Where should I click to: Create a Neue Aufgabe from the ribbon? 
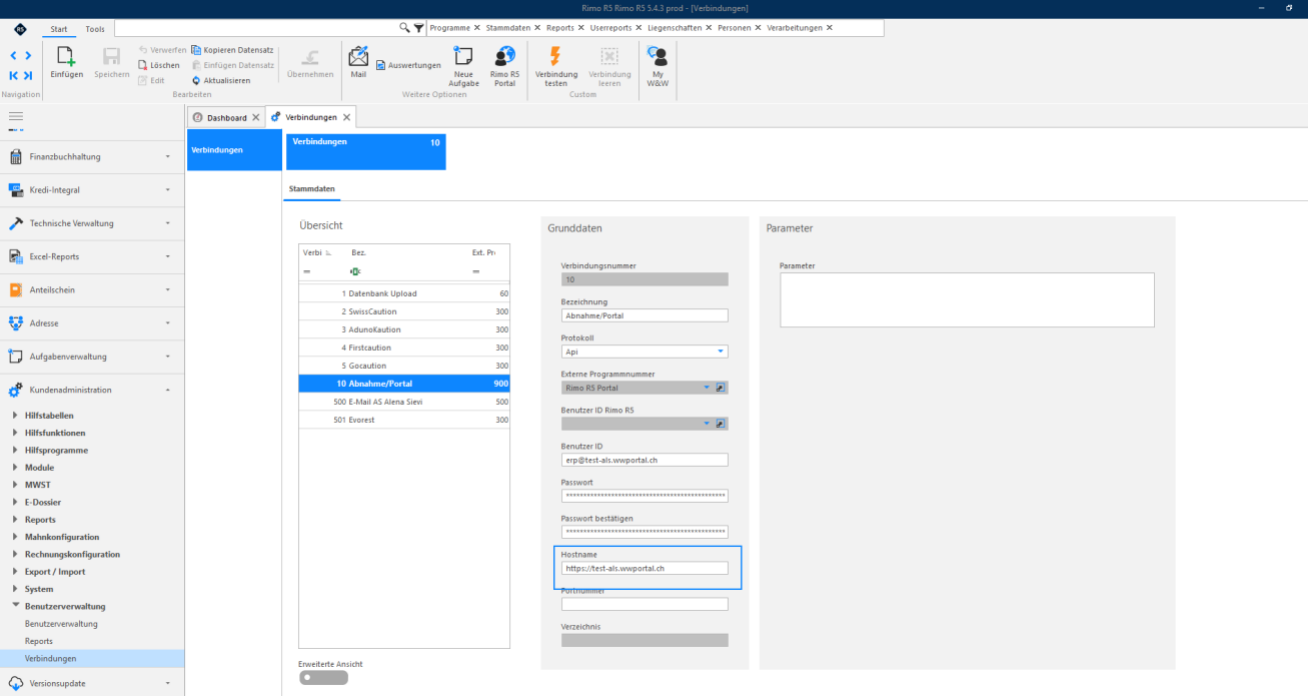464,66
